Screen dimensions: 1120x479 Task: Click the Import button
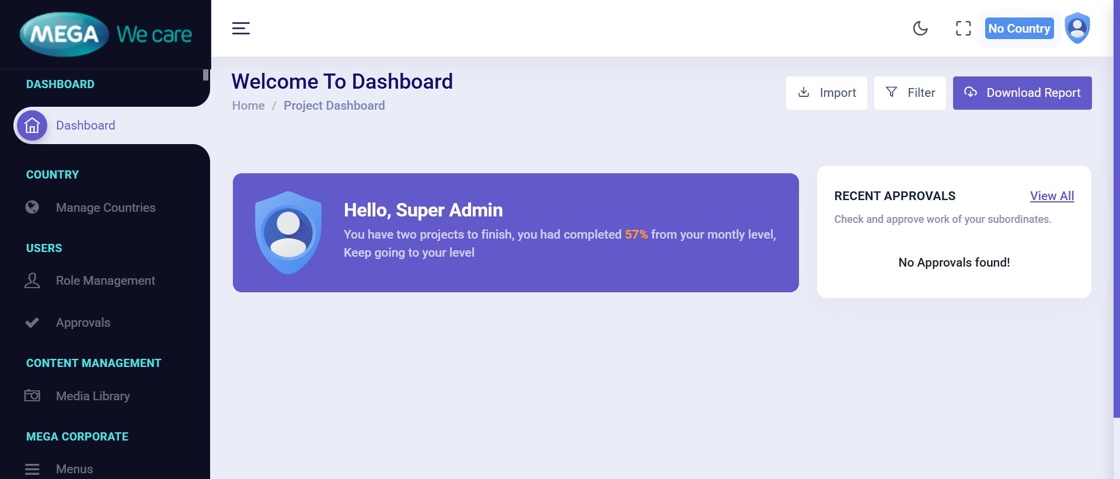[826, 93]
